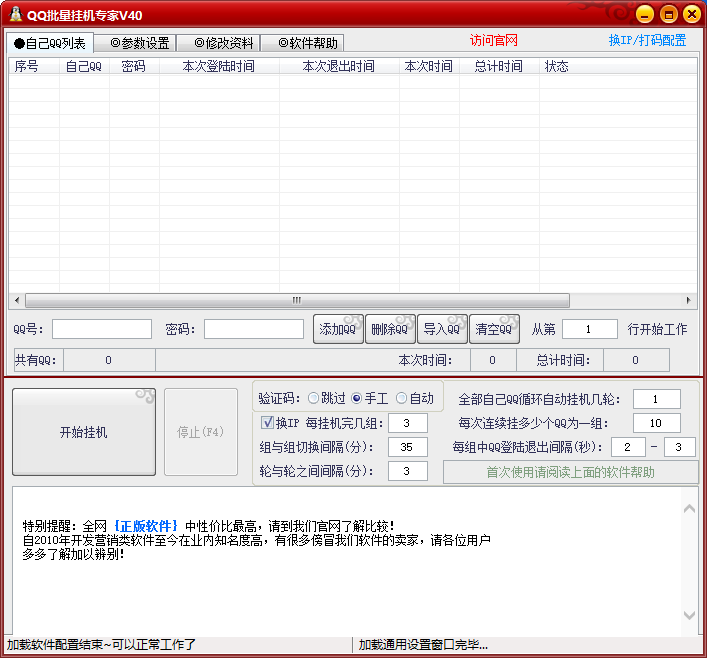Select the 手工 captcha radio button
This screenshot has width=707, height=658.
click(x=356, y=398)
